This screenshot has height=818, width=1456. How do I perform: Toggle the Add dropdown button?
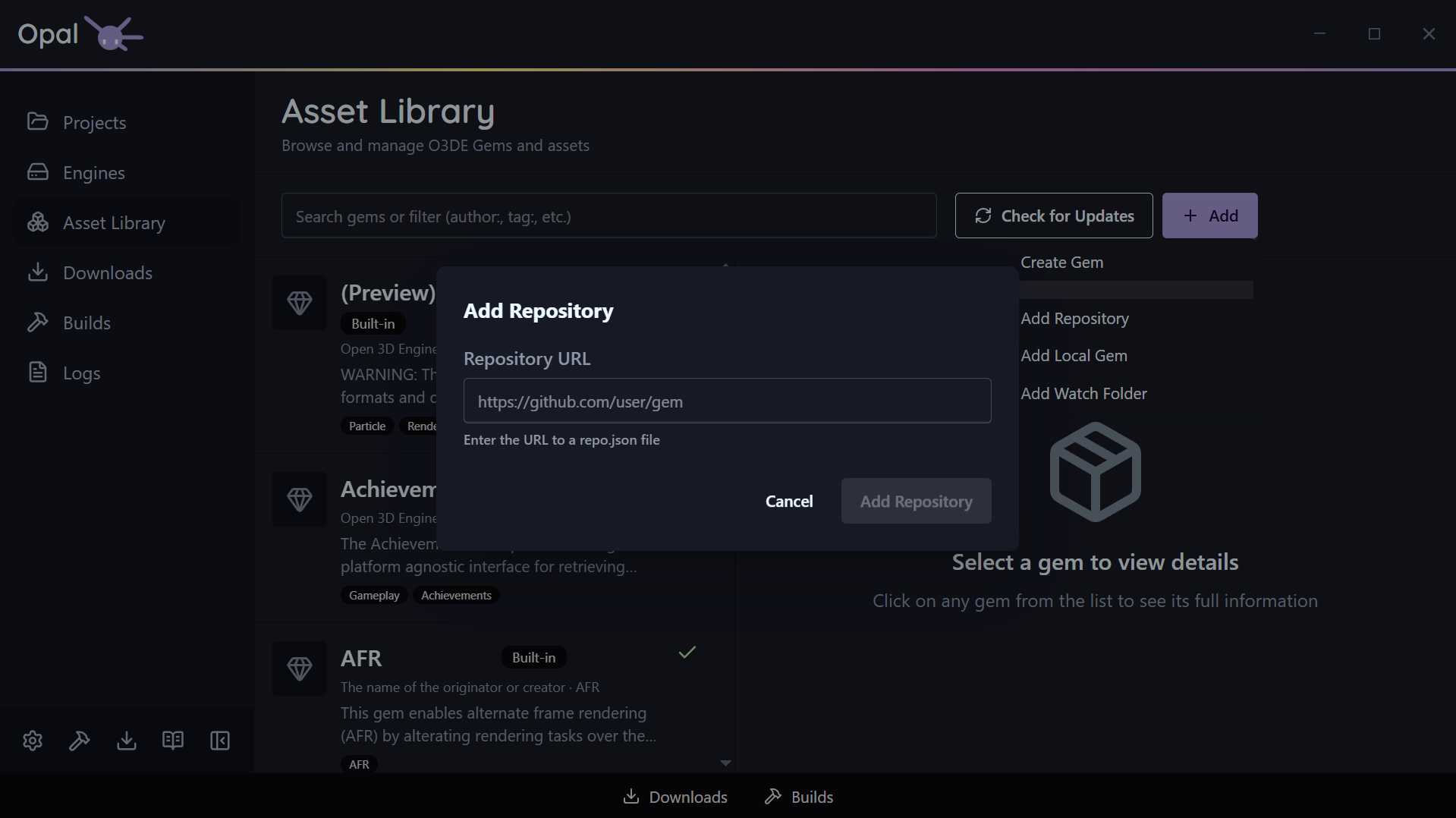click(1209, 216)
